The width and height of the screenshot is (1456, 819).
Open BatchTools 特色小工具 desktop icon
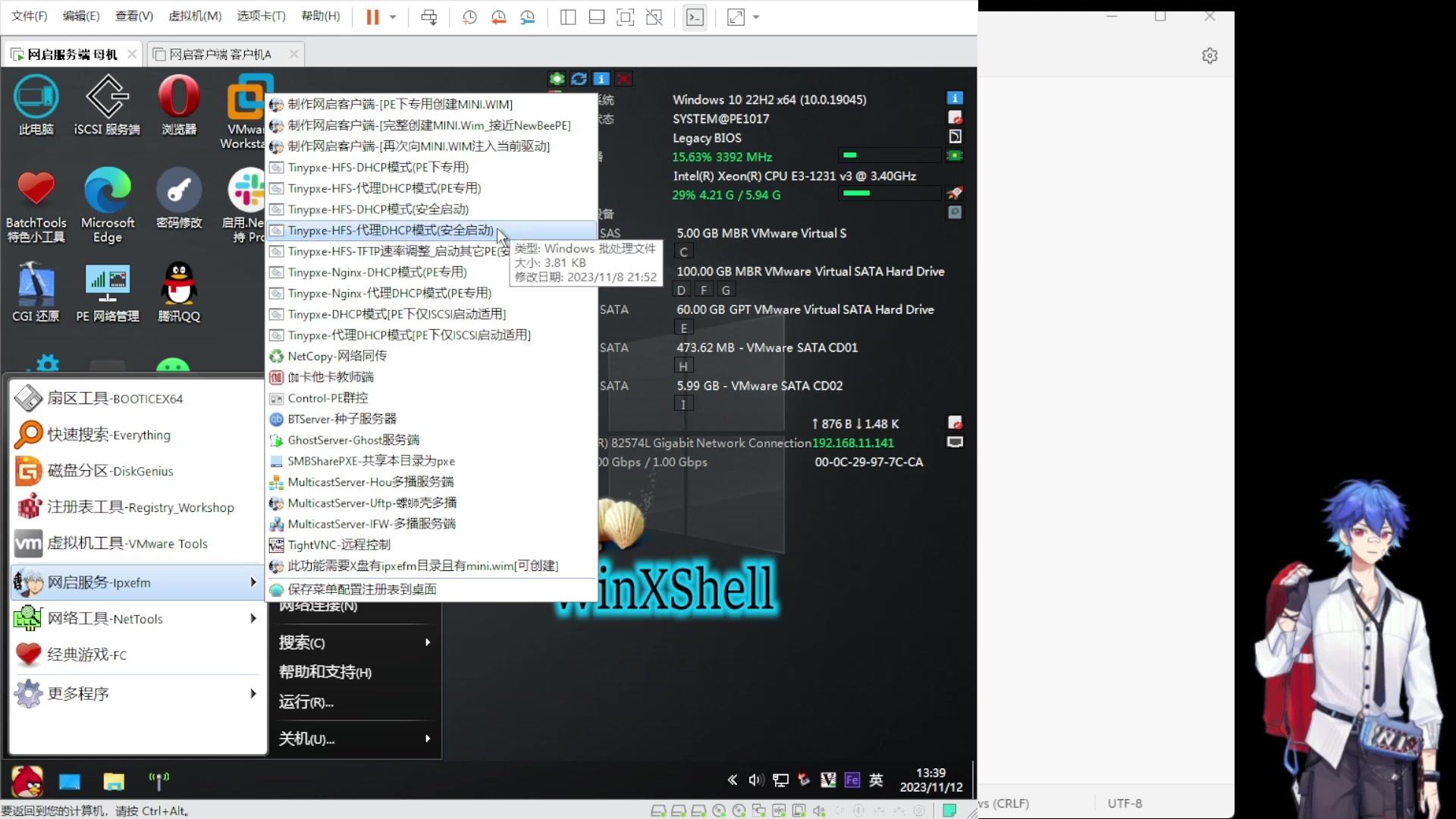tap(36, 206)
